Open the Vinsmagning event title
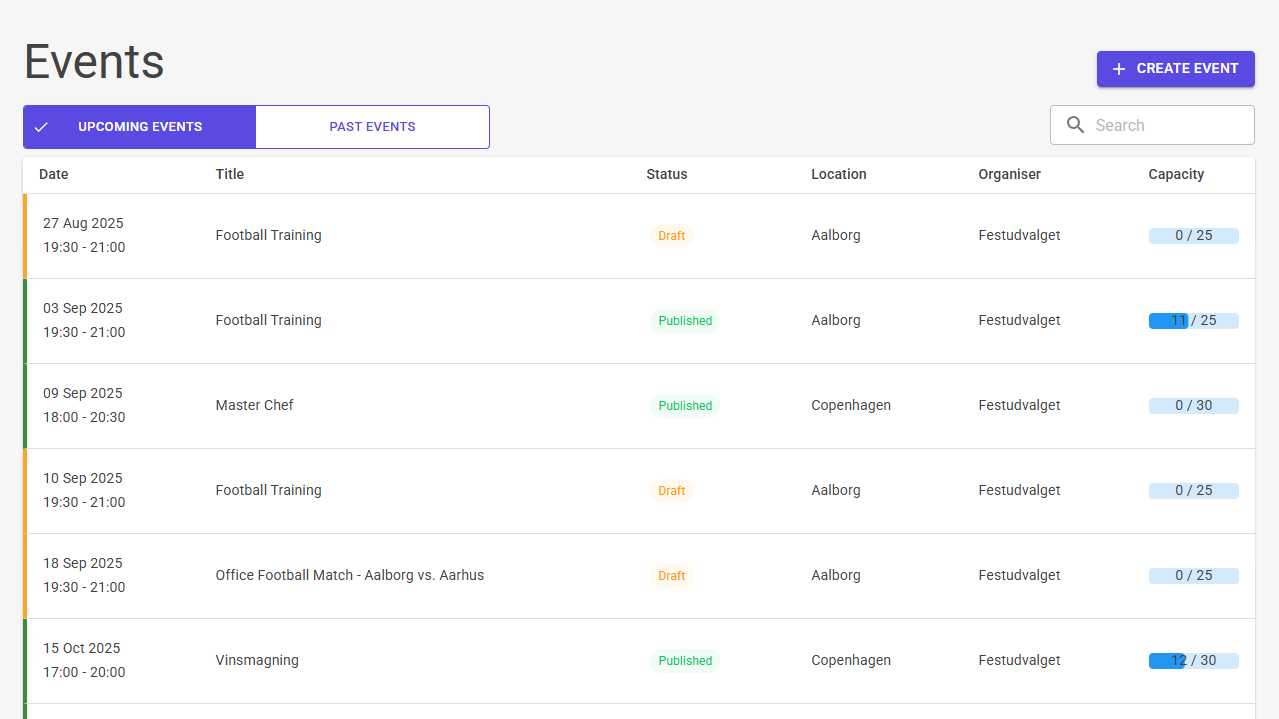This screenshot has height=719, width=1279. coord(257,661)
